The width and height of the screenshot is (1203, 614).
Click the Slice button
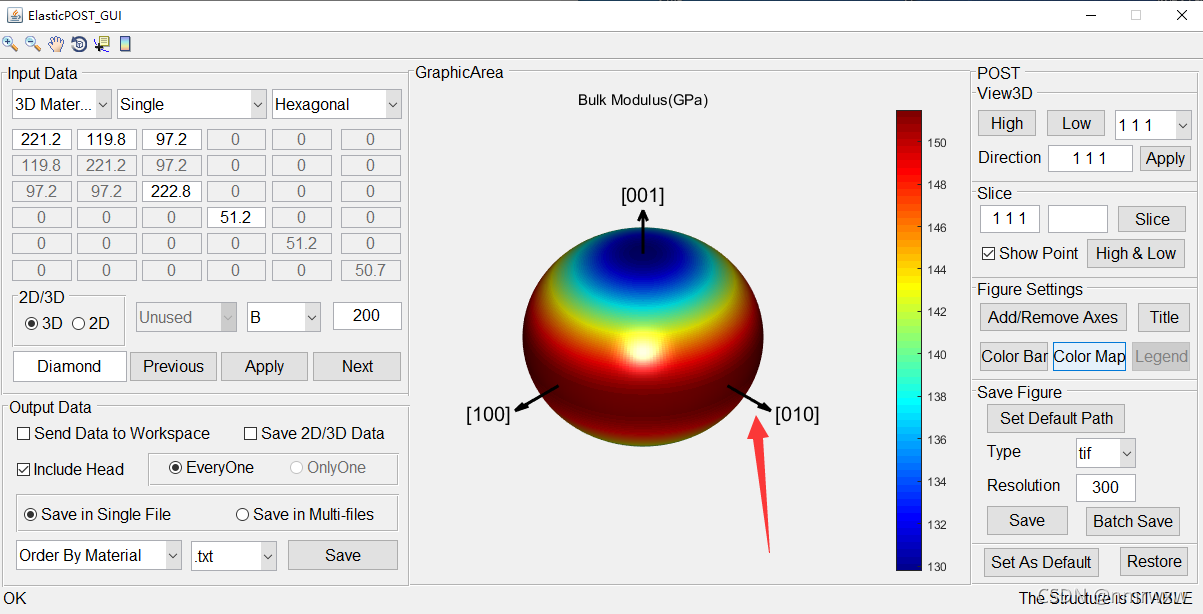click(1152, 219)
